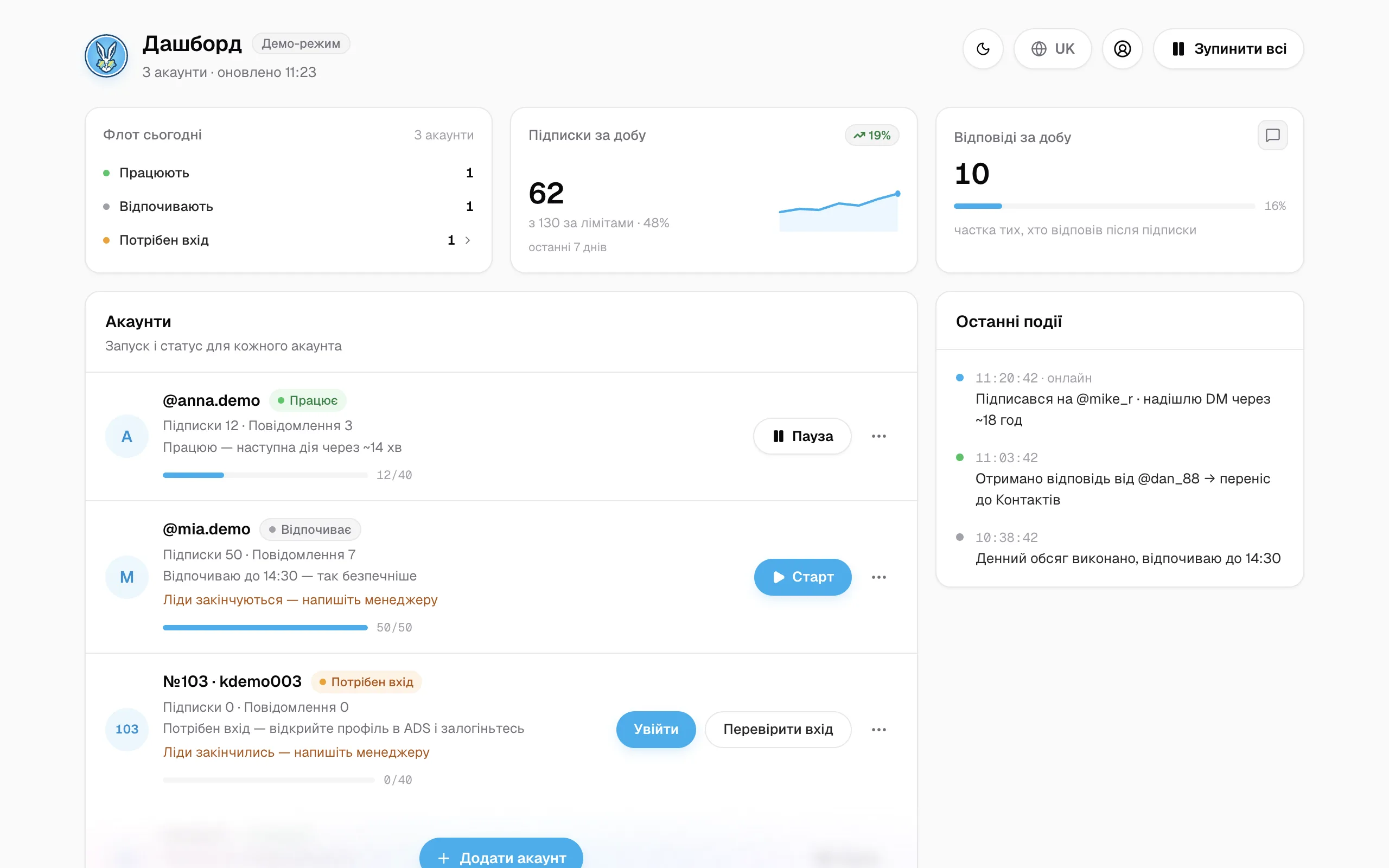Click the Перевірити вхід button

778,729
